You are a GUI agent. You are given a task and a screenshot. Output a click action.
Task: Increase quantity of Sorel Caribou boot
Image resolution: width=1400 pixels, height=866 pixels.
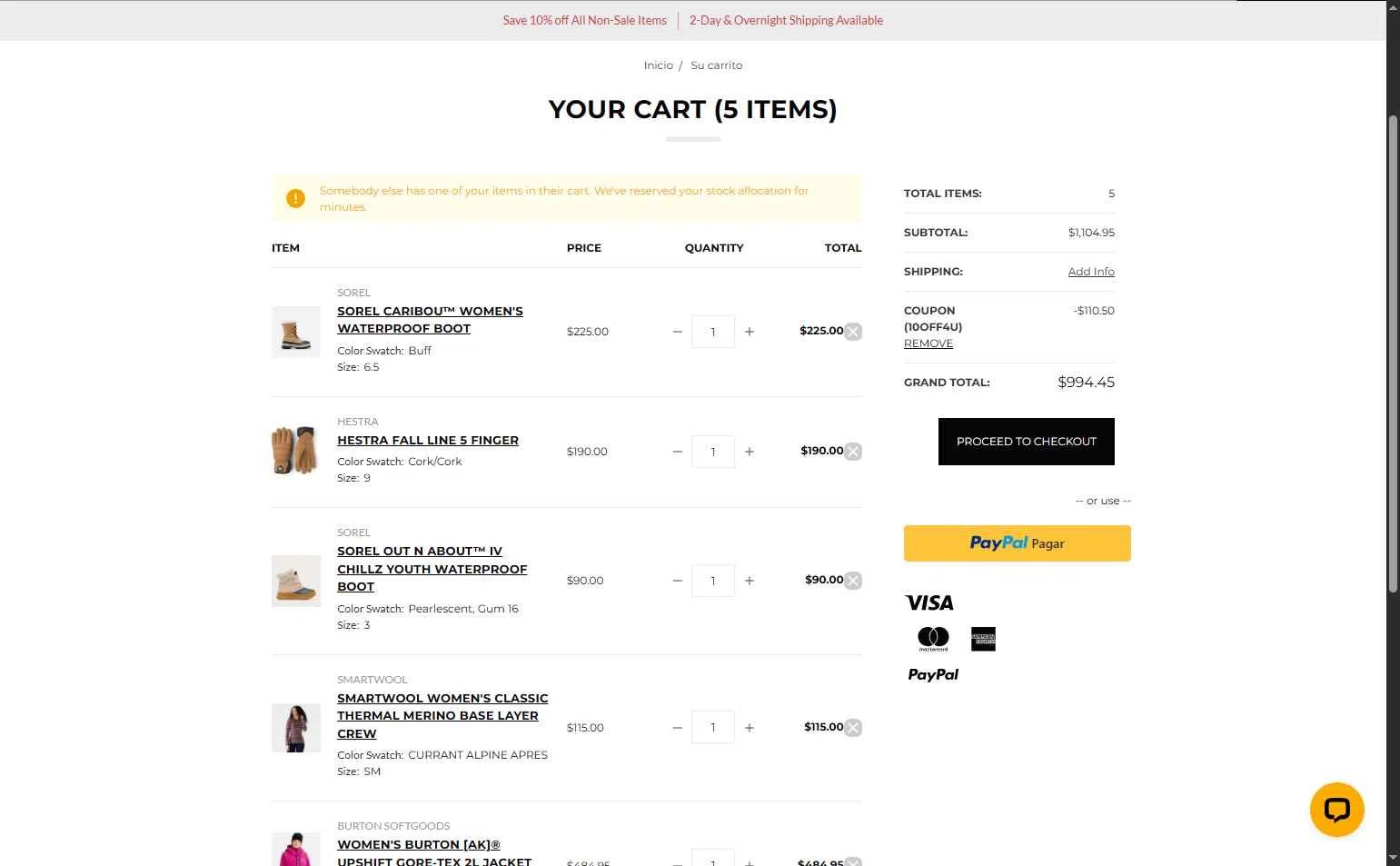[750, 332]
